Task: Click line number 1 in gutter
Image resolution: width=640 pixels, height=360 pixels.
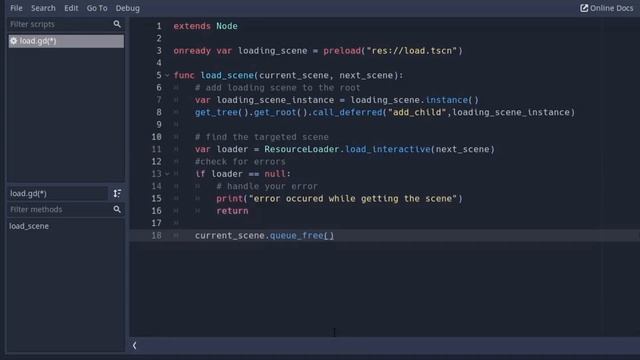Action: 159,26
